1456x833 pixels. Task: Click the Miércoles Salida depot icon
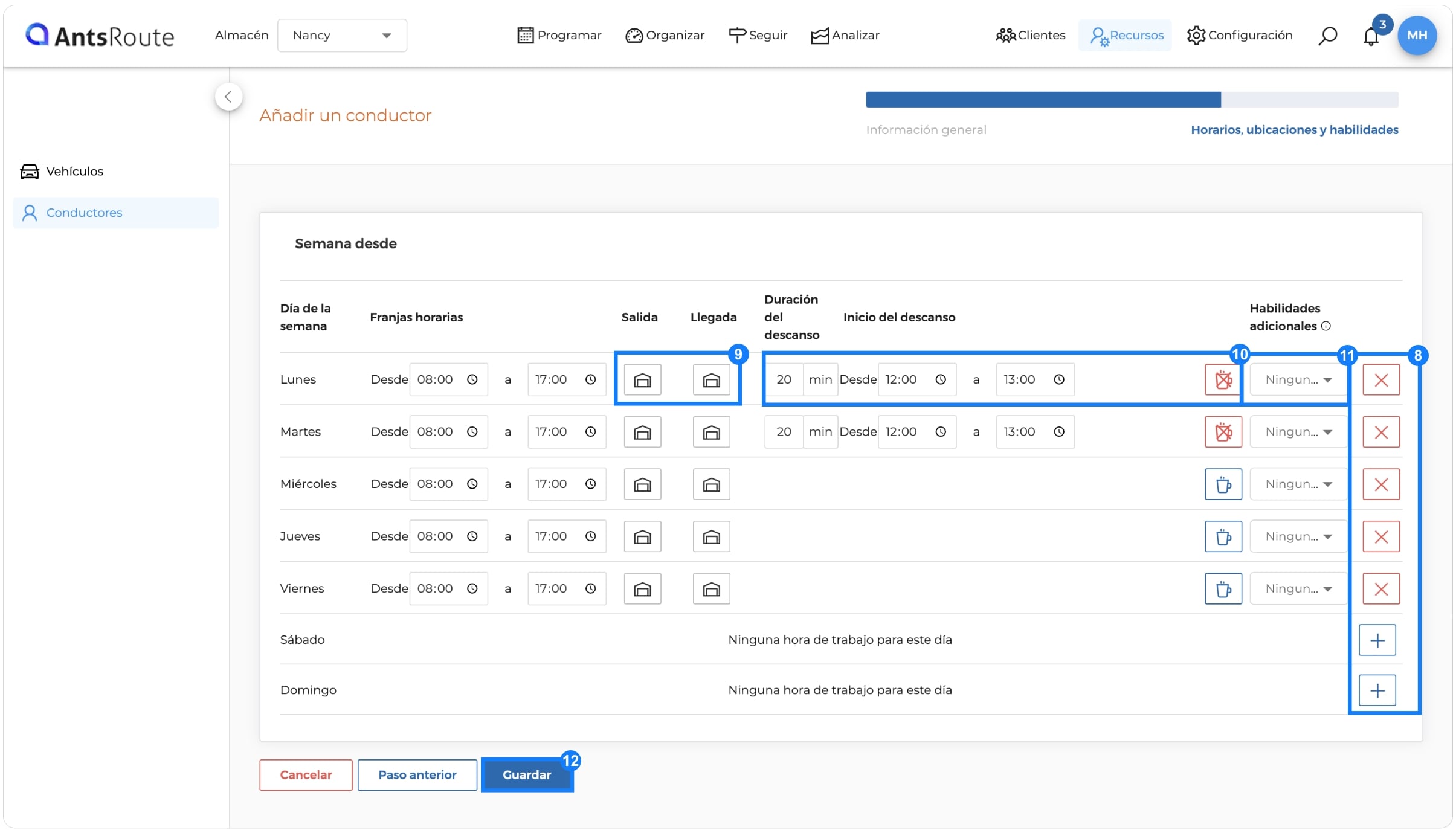click(642, 484)
